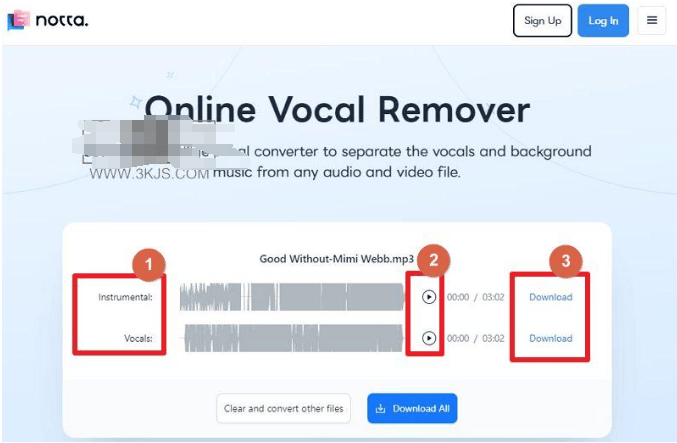Click the Vocals time 00:00 / 03:02
This screenshot has height=443, width=677.
click(475, 338)
